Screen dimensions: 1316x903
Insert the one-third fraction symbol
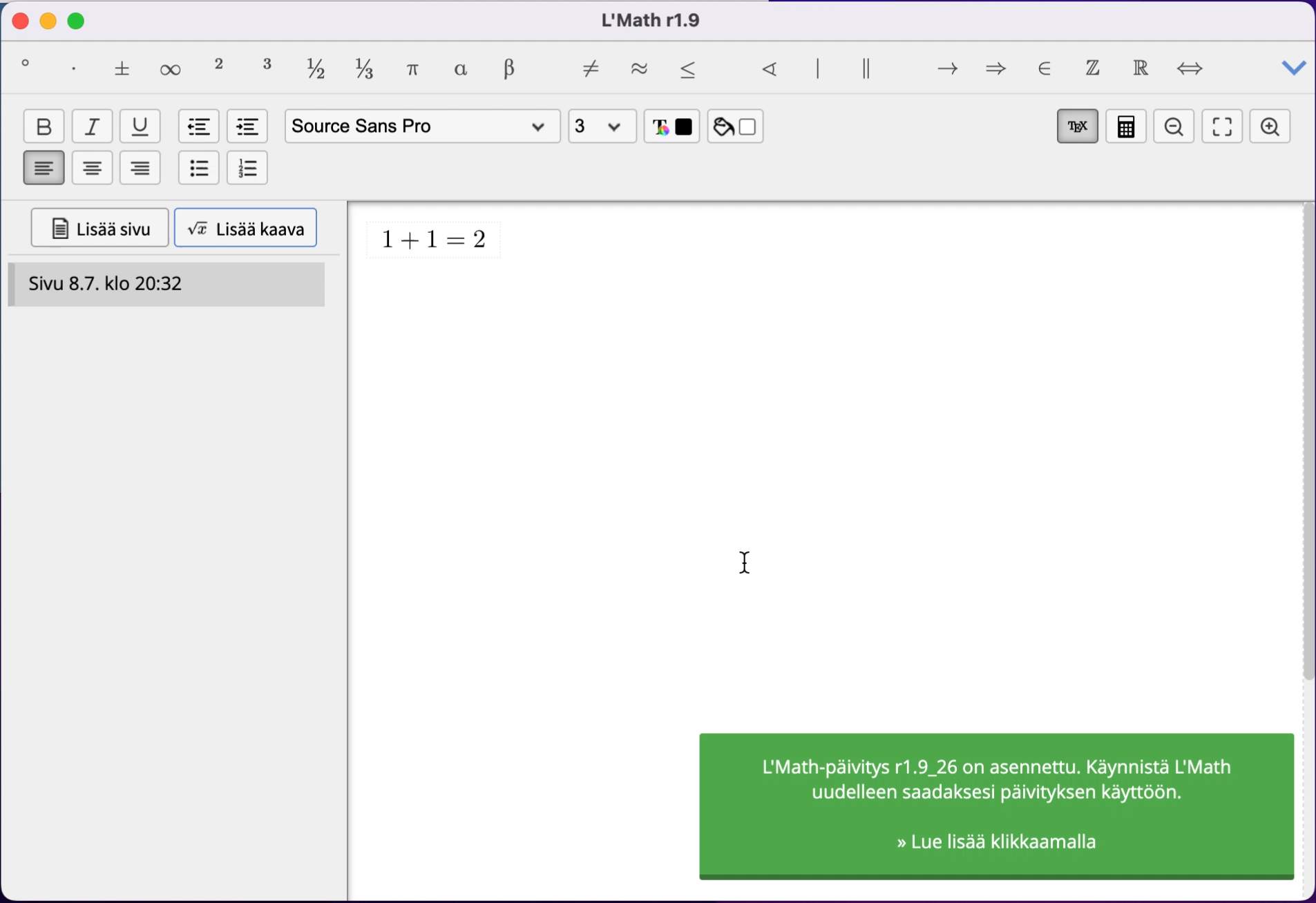pos(365,68)
